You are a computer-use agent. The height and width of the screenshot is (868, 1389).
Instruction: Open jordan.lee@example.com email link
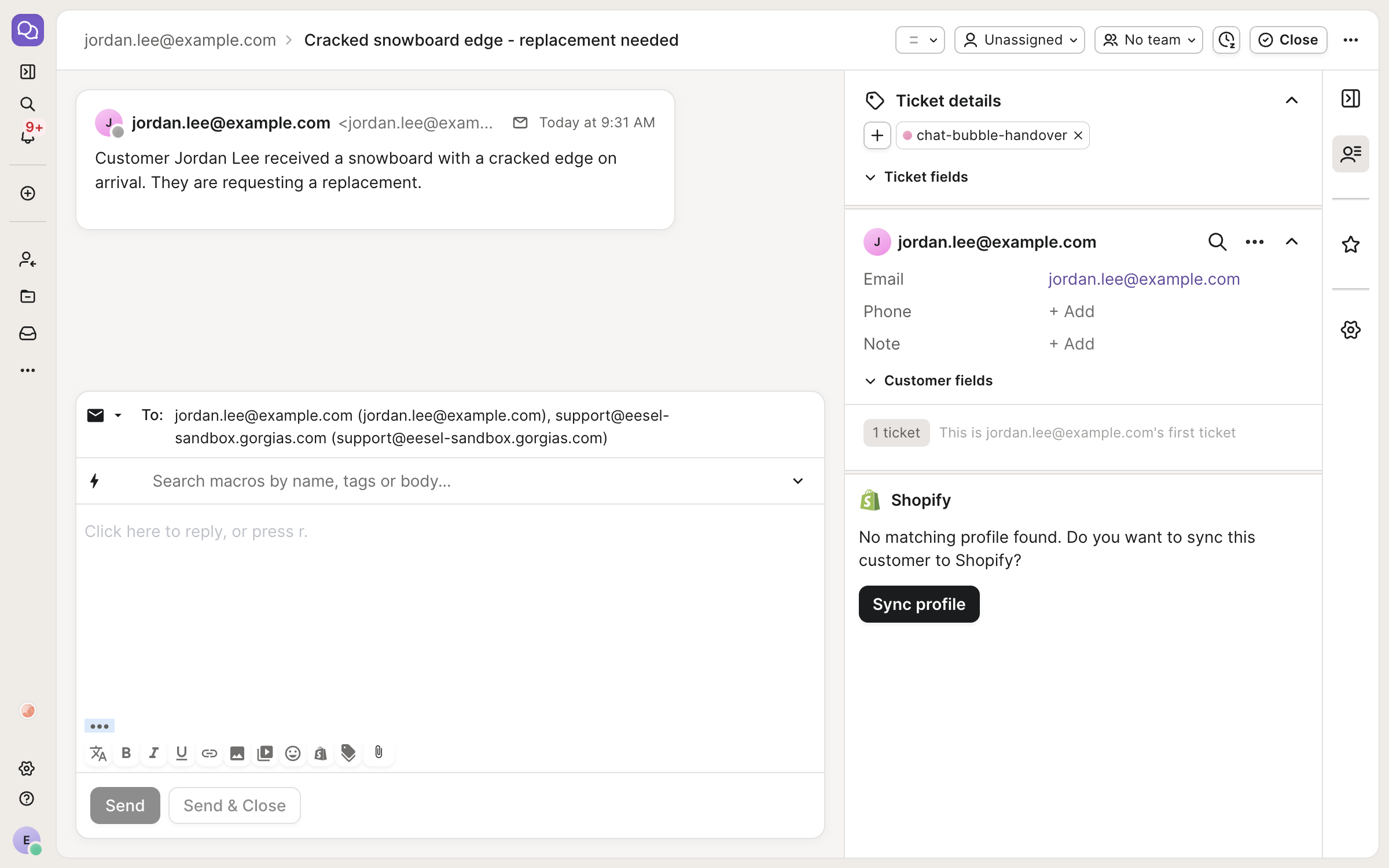[x=1144, y=279]
